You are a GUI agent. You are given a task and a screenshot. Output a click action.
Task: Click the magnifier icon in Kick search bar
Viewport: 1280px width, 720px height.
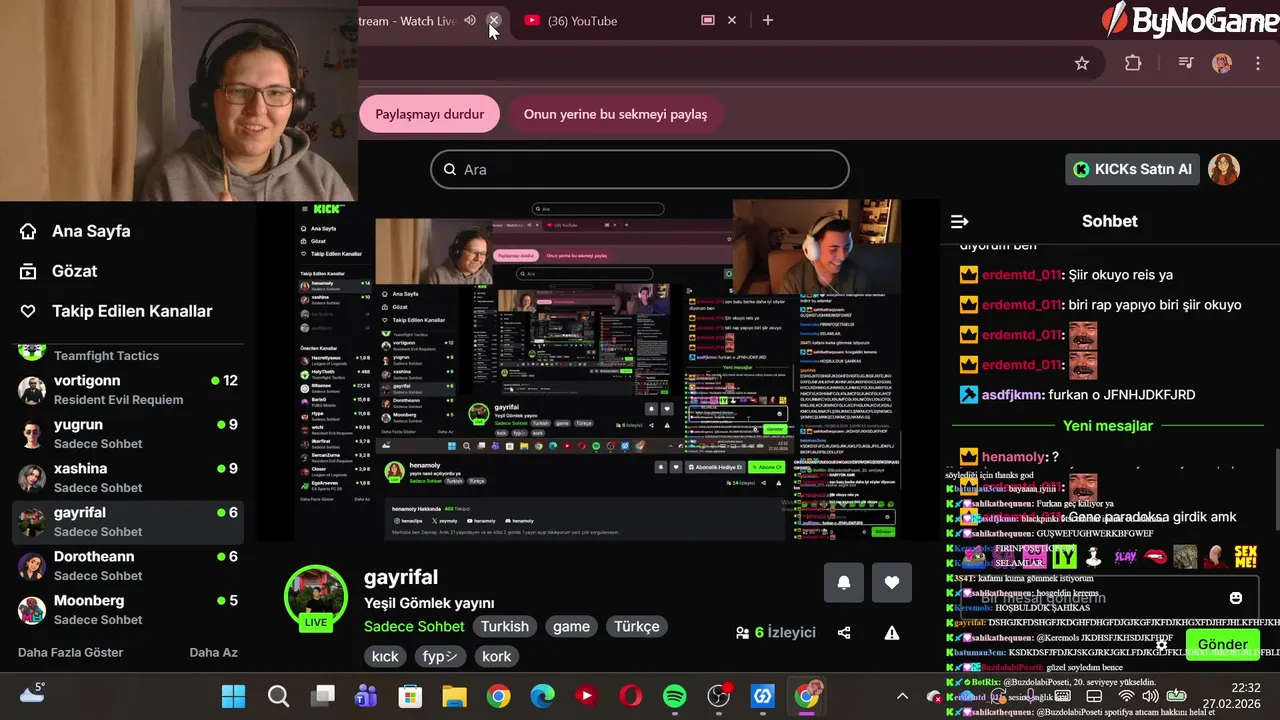point(450,170)
